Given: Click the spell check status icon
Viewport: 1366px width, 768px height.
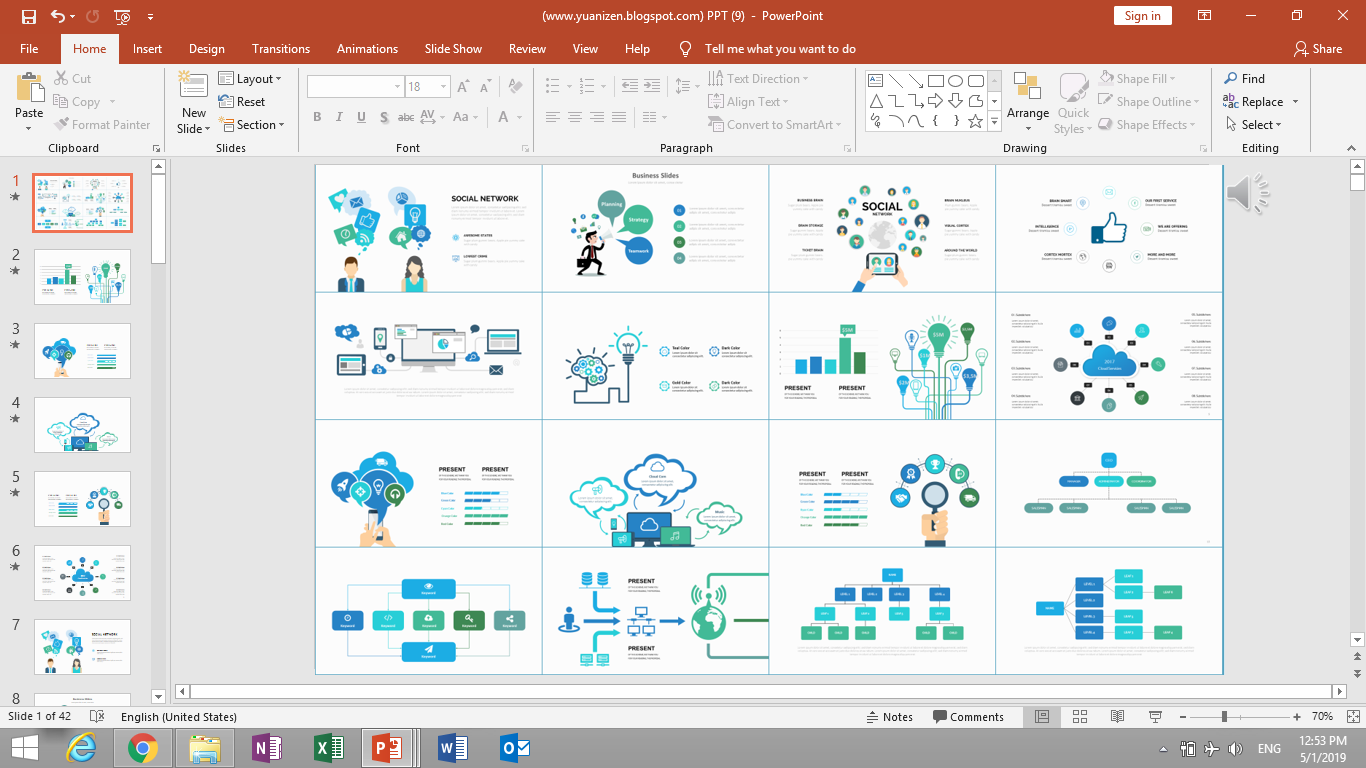Looking at the screenshot, I should 97,717.
